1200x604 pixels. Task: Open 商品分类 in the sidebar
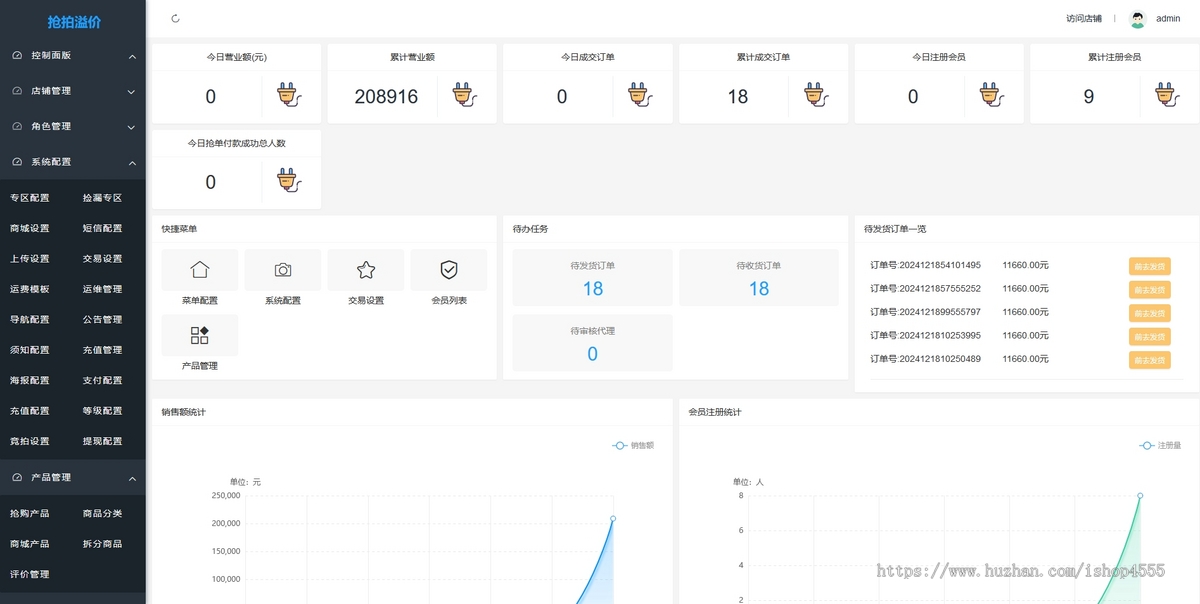[x=102, y=514]
